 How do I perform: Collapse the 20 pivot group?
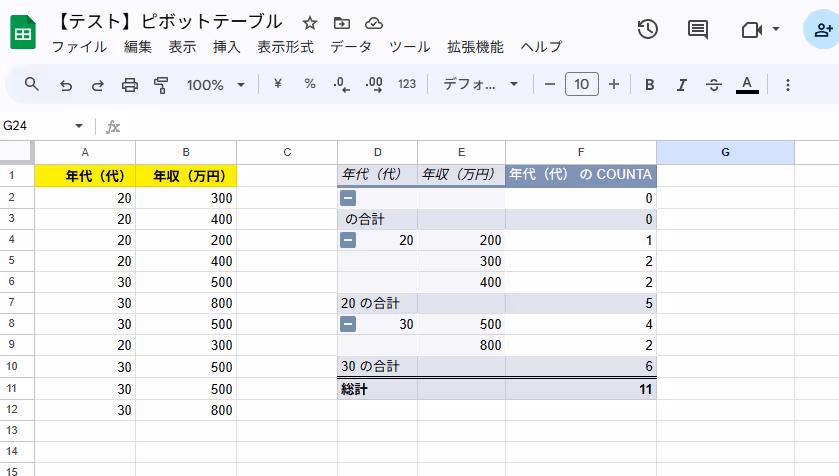[348, 240]
